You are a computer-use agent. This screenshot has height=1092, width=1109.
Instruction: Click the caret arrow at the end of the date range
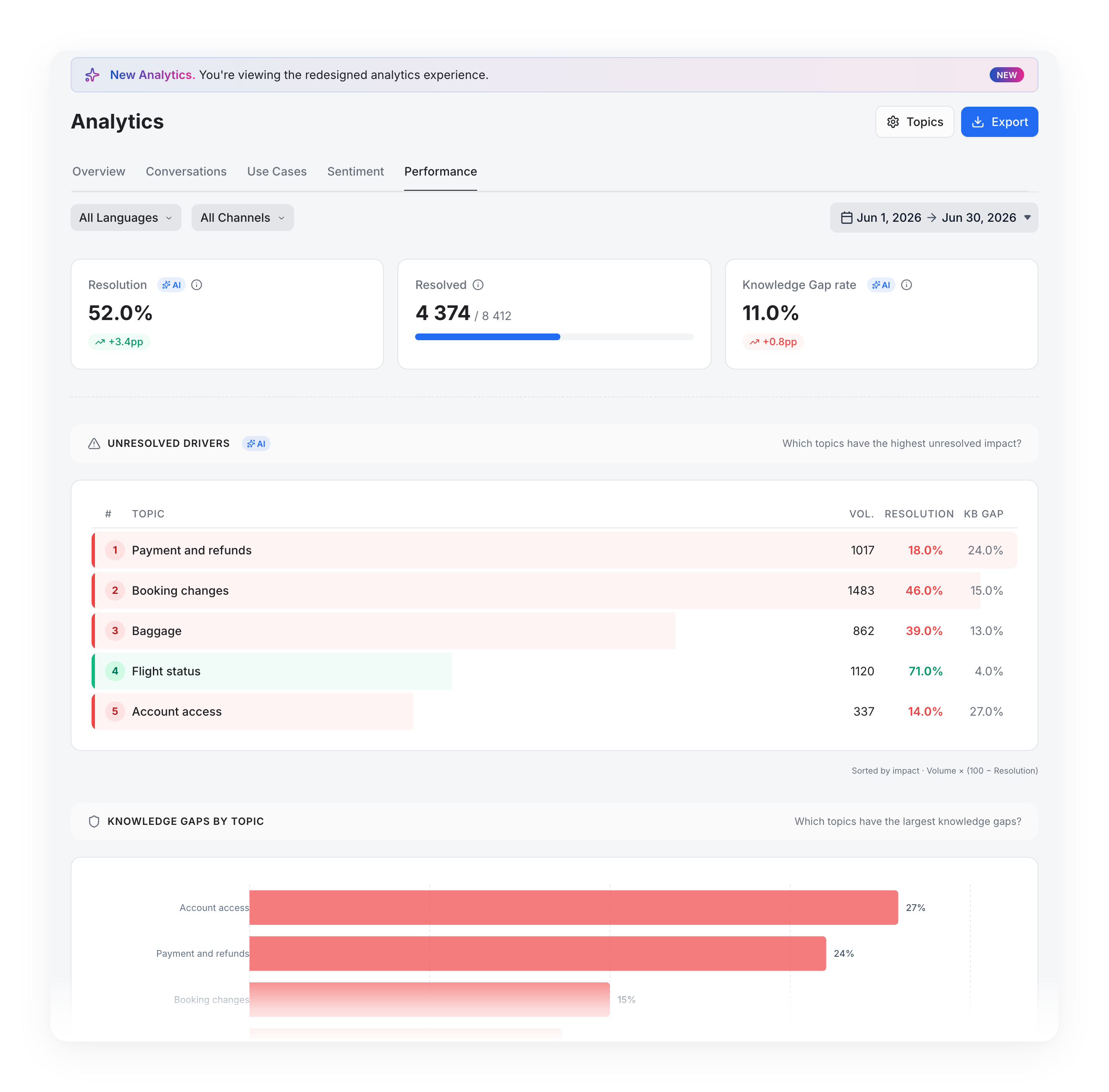tap(1027, 218)
